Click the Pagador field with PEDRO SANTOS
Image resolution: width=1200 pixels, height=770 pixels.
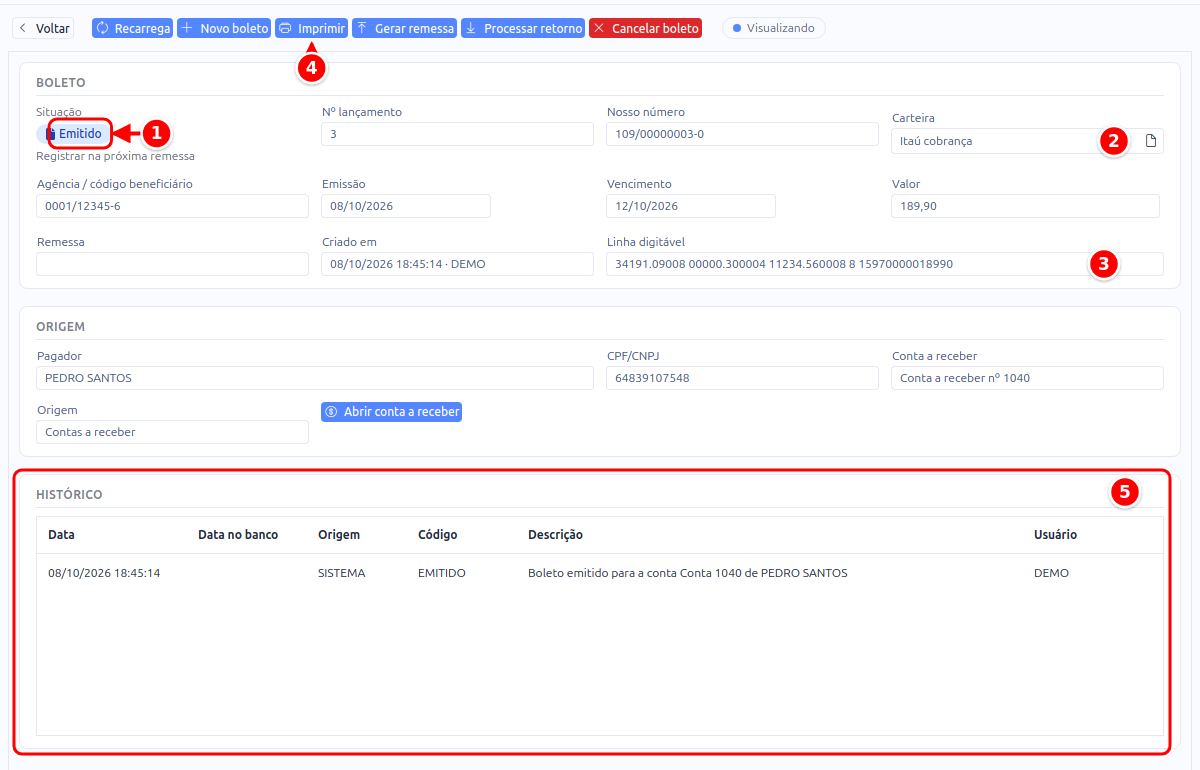(315, 378)
